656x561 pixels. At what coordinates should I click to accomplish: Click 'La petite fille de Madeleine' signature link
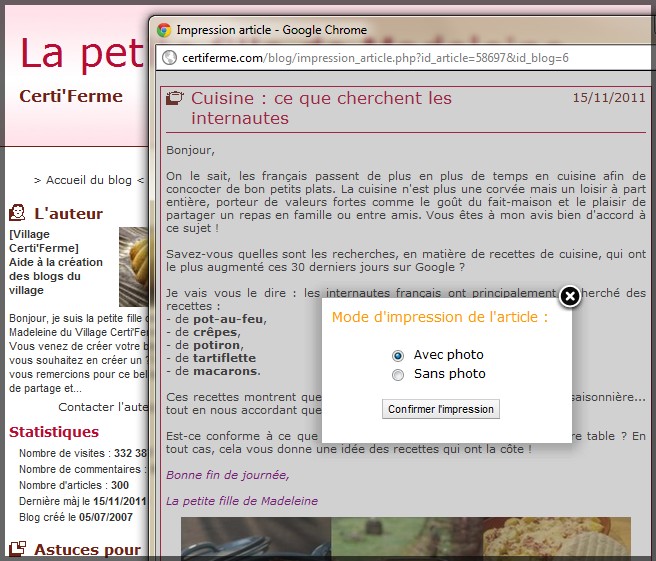coord(241,501)
